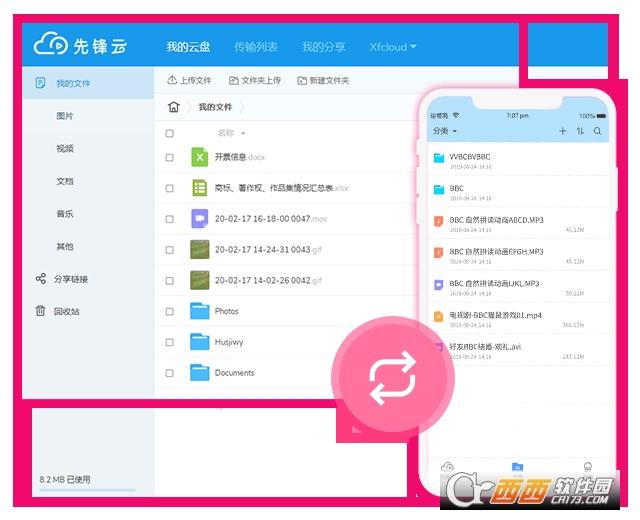The image size is (640, 520).
Task: Switch to the 我的分享 tab
Action: (x=323, y=47)
